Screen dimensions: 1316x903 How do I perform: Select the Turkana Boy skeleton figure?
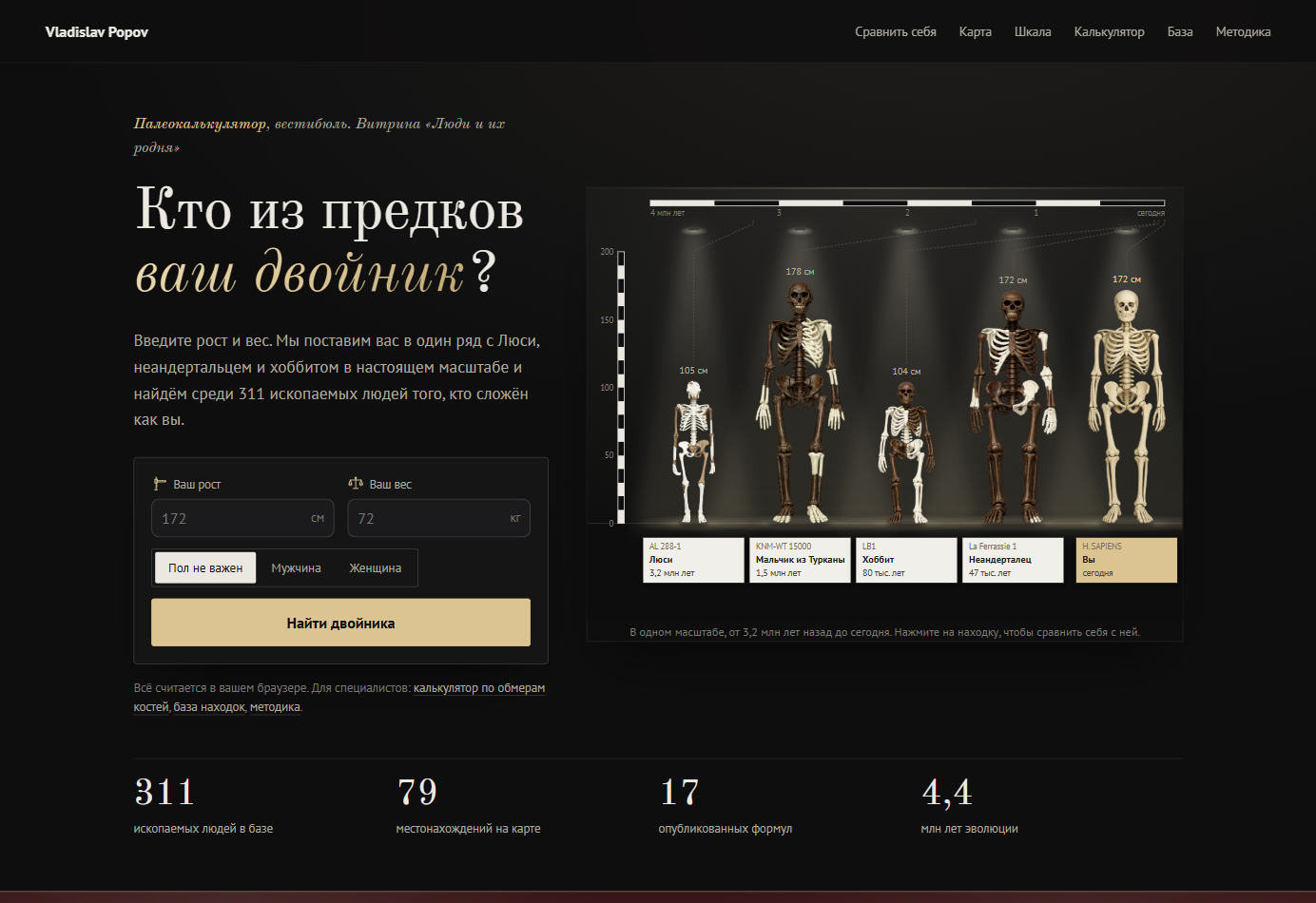(x=800, y=402)
